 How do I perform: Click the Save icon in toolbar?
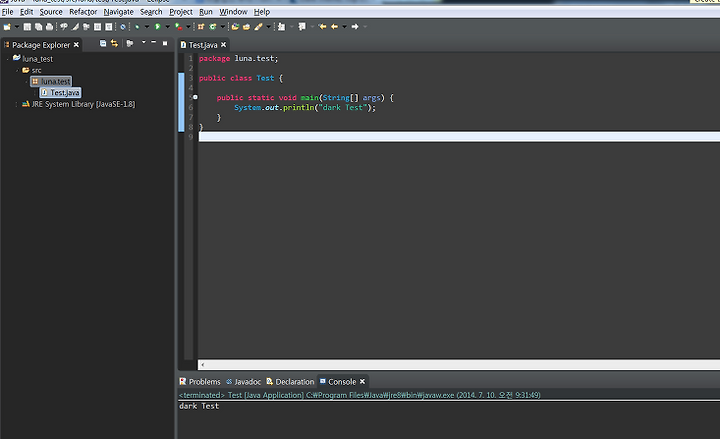tap(27, 27)
